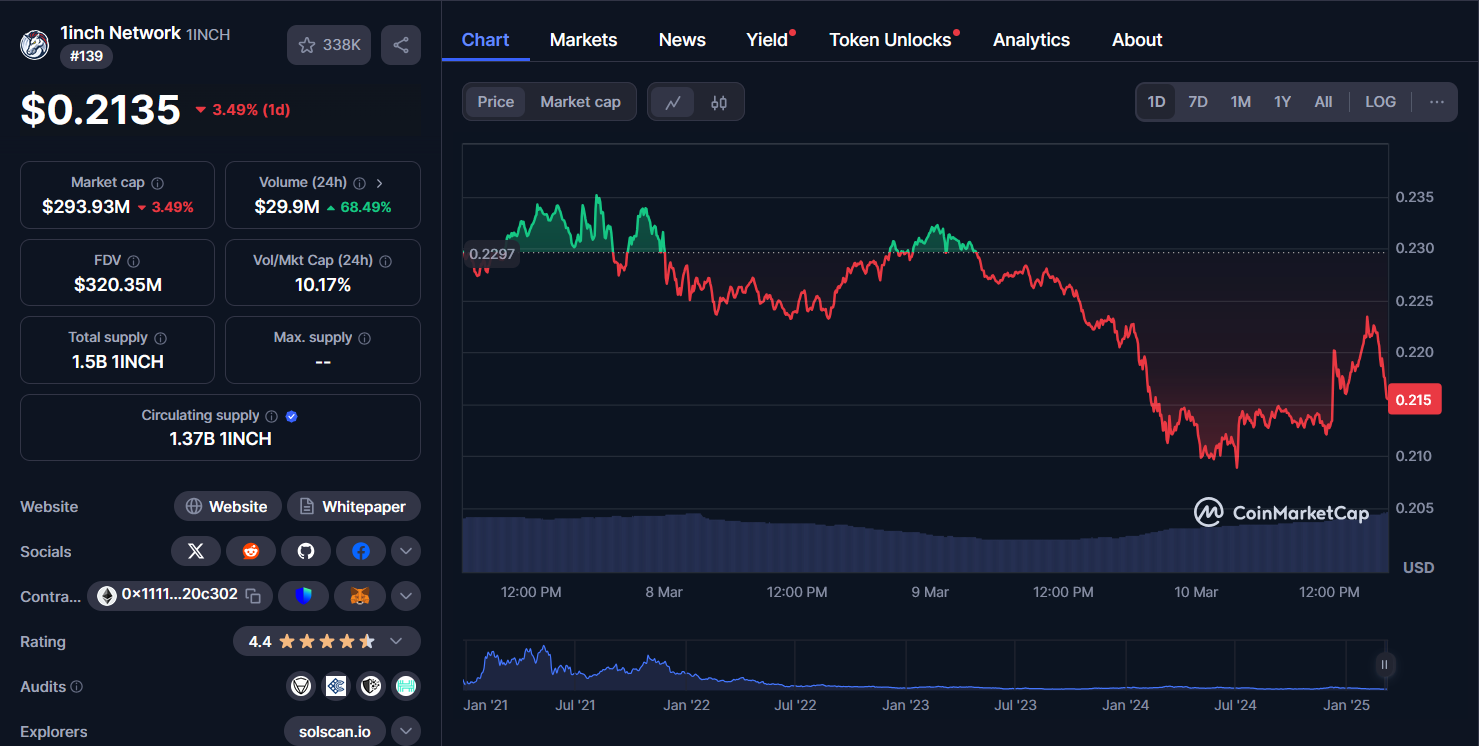Screen dimensions: 1479x746
Task: Open the 1inch X (Twitter) social icon
Action: [x=196, y=551]
